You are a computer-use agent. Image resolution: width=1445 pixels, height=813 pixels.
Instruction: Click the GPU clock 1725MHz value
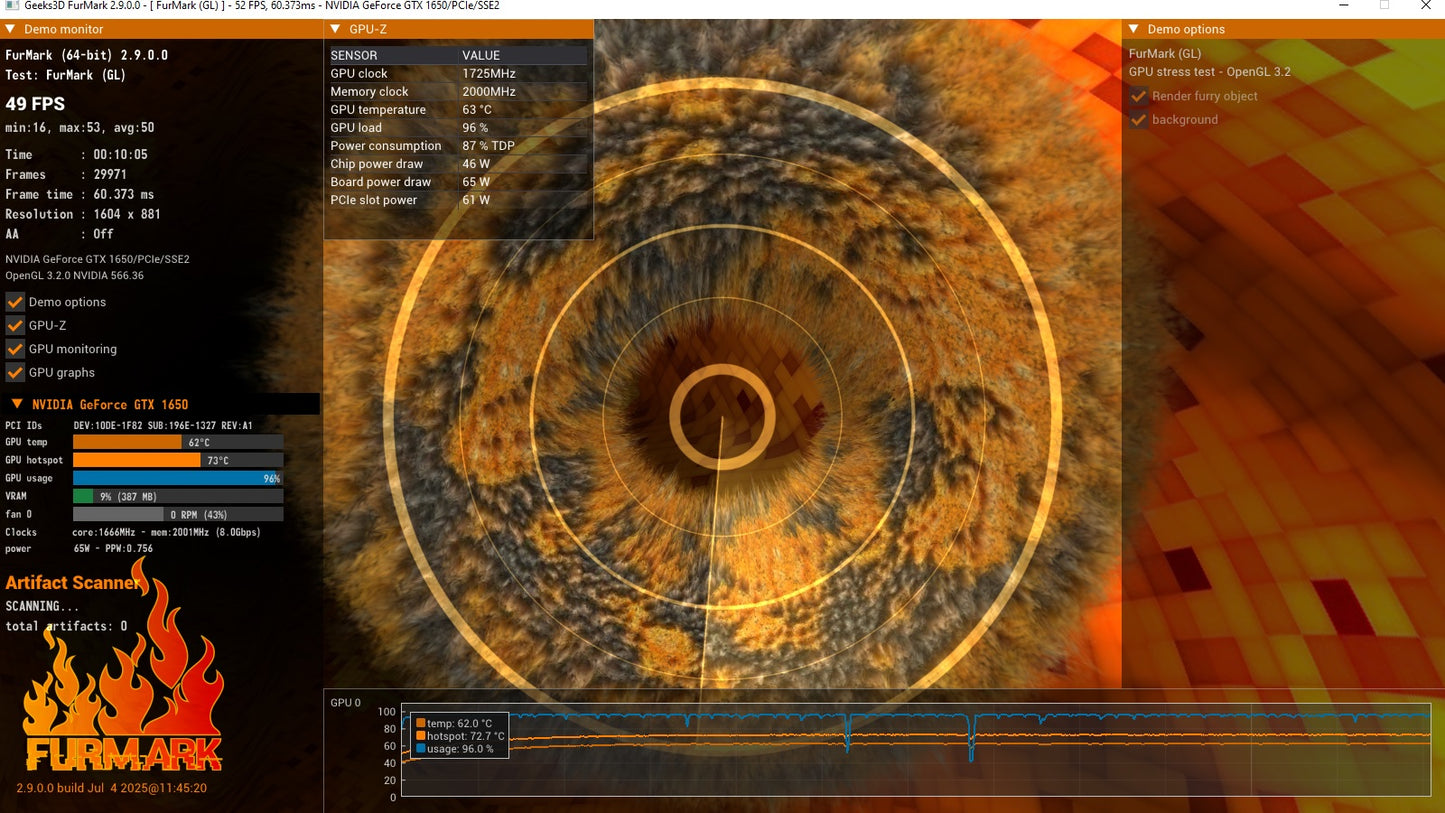pyautogui.click(x=489, y=73)
